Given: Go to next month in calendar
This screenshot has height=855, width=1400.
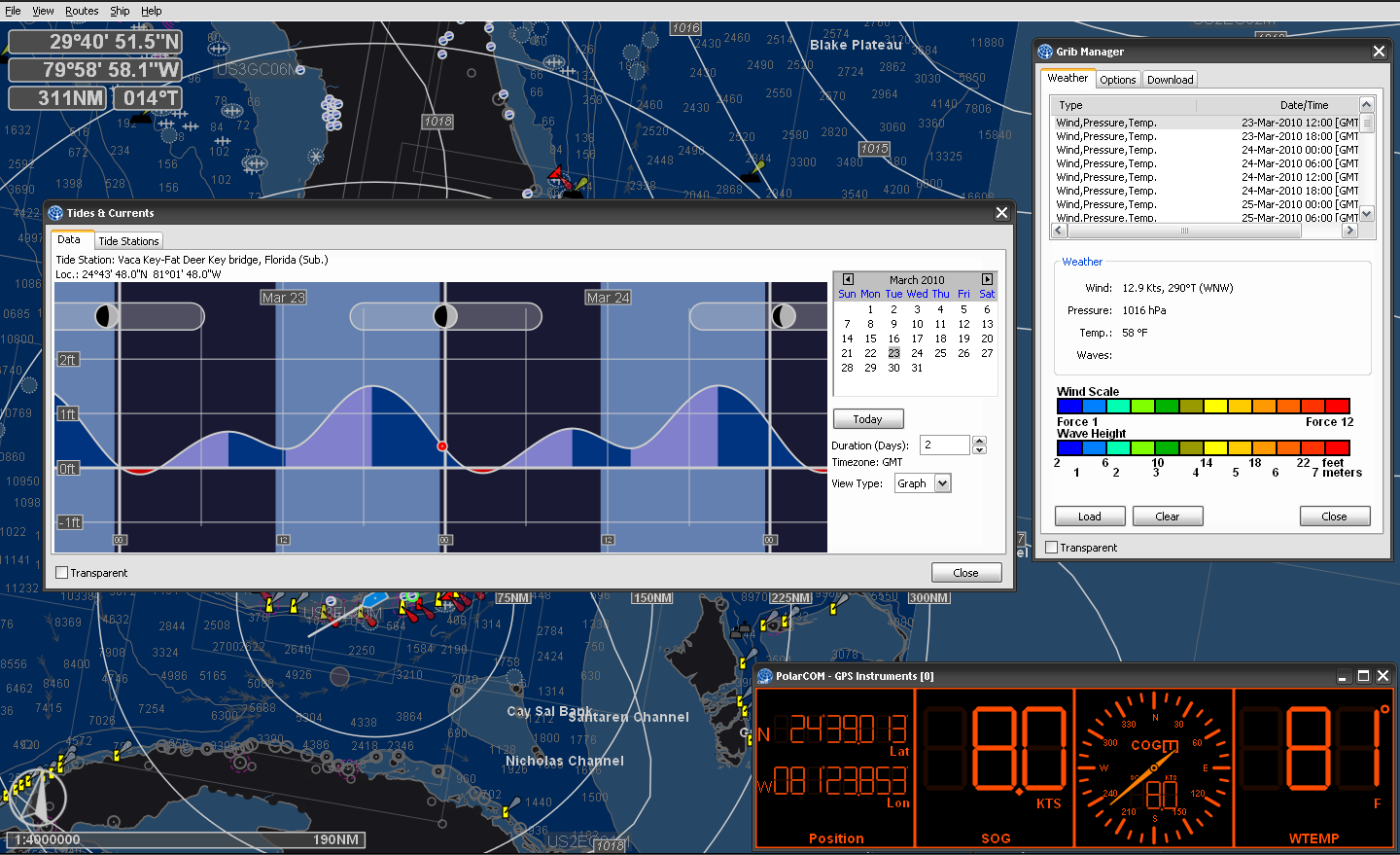Looking at the screenshot, I should [x=987, y=279].
